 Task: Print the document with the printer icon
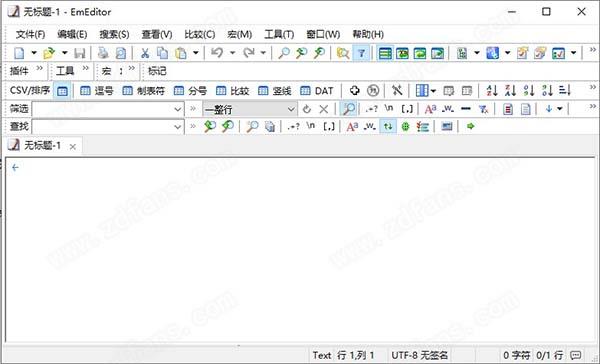point(103,53)
